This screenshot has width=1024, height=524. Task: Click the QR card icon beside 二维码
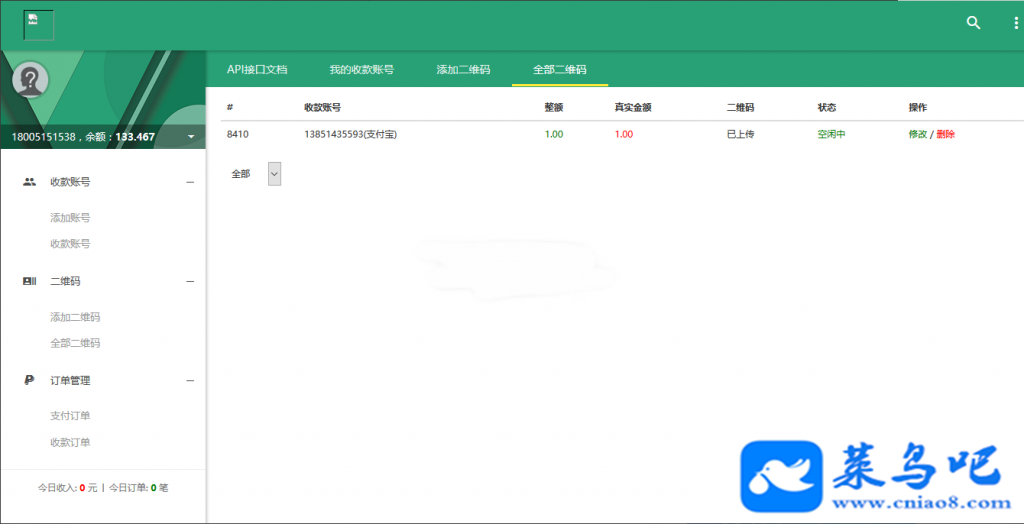coord(29,281)
